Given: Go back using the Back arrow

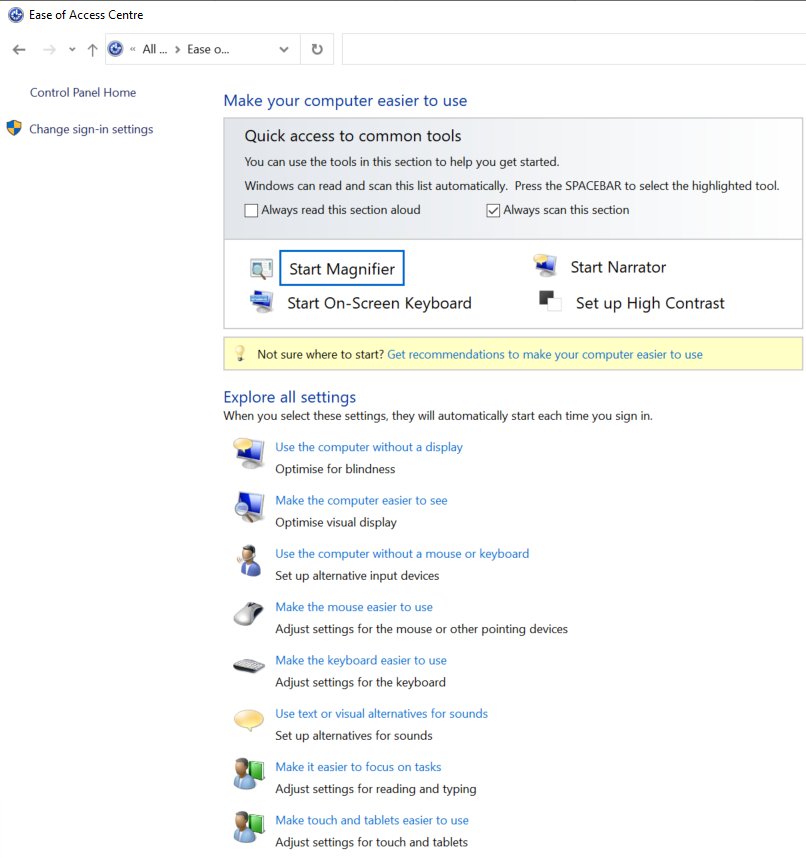Looking at the screenshot, I should coord(19,50).
